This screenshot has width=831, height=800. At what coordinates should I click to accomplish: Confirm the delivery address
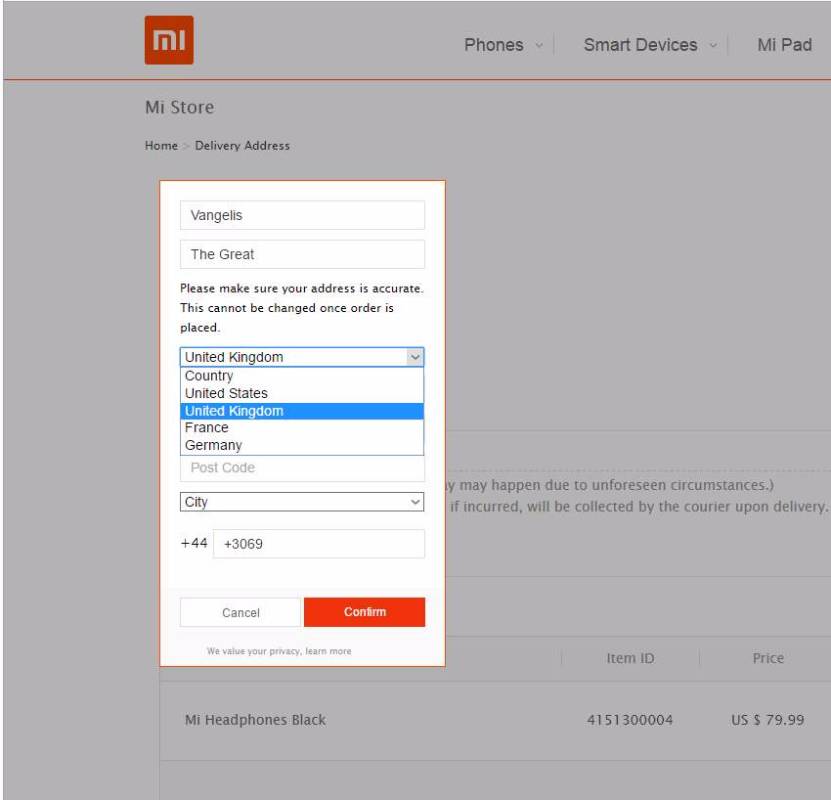pos(365,612)
